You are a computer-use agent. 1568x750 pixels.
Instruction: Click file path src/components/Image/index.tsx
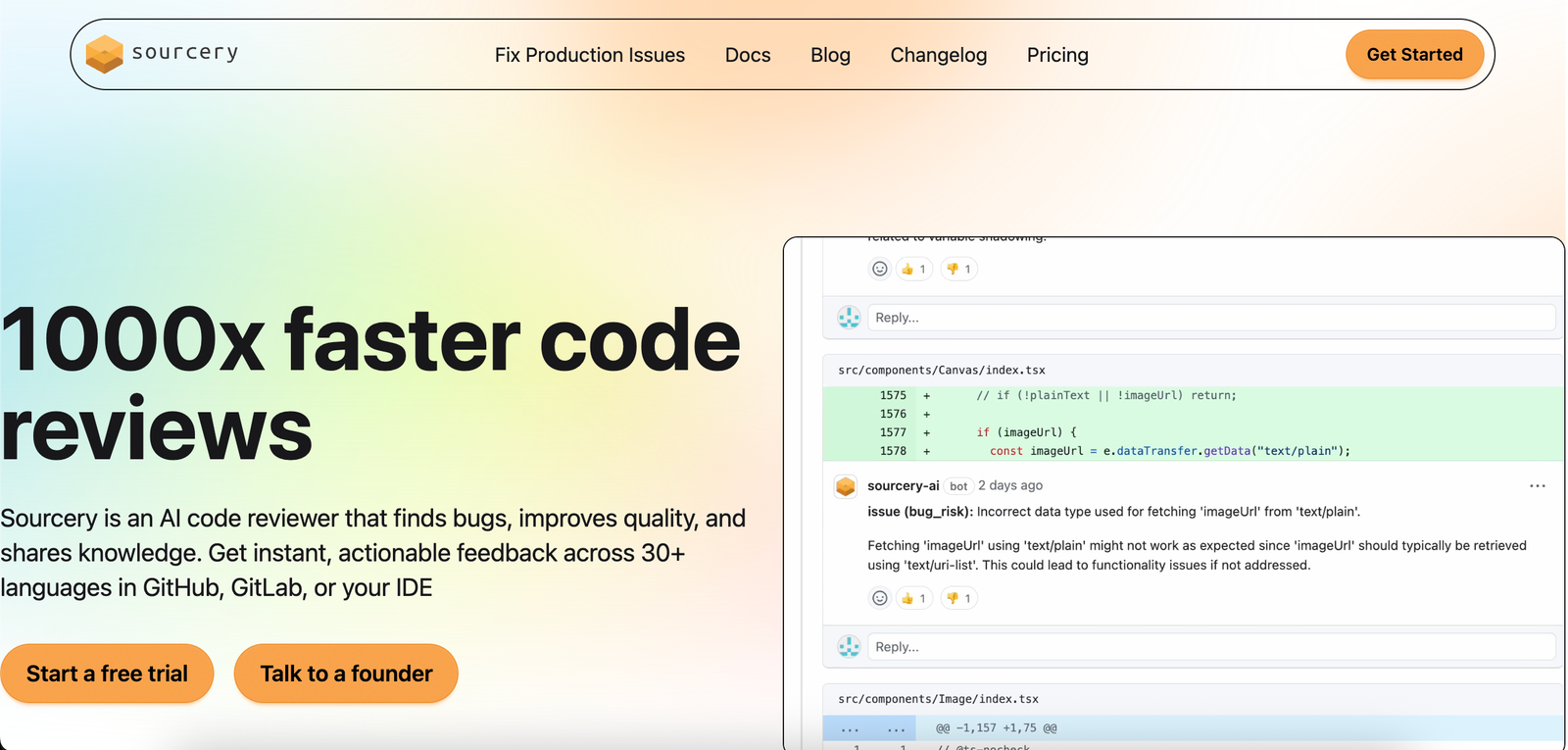(938, 699)
